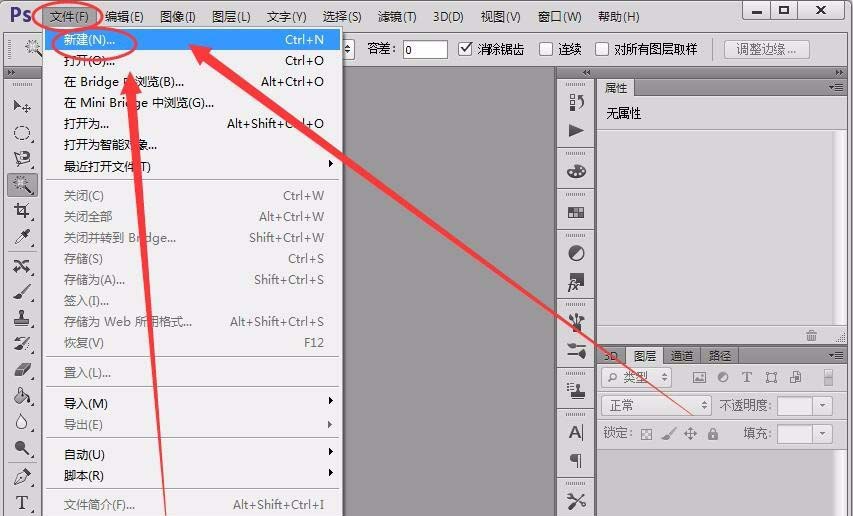This screenshot has width=853, height=516.
Task: Open the layers panel flyout menu
Action: coord(837,355)
